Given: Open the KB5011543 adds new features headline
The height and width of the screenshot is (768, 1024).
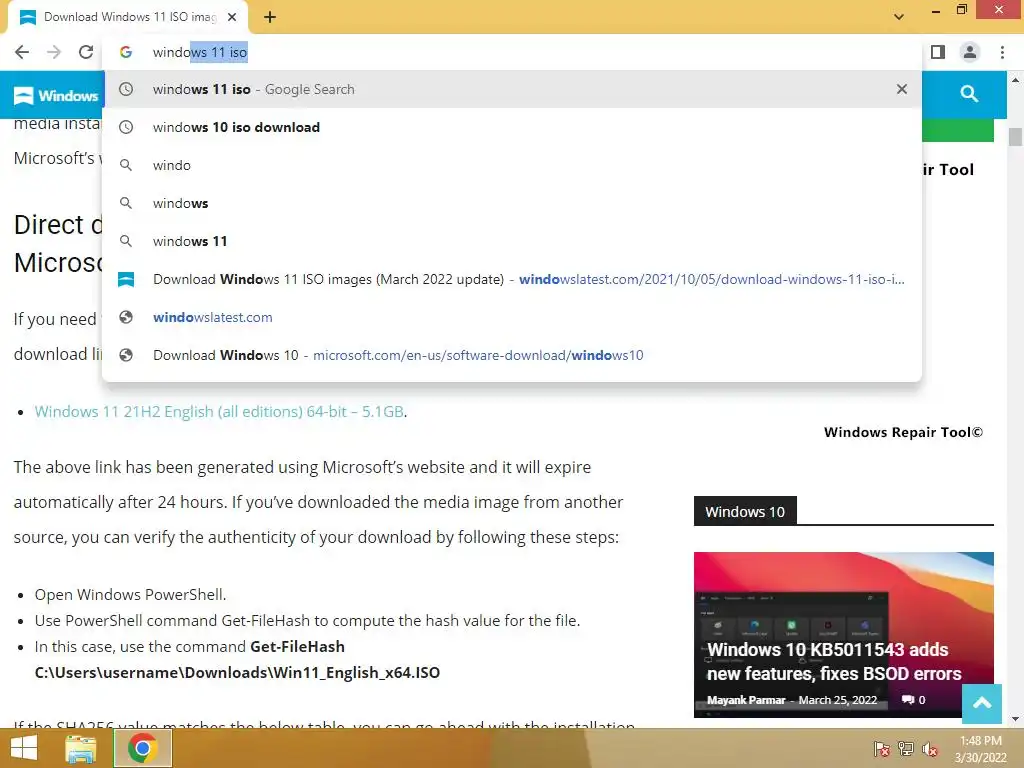Looking at the screenshot, I should [x=834, y=662].
